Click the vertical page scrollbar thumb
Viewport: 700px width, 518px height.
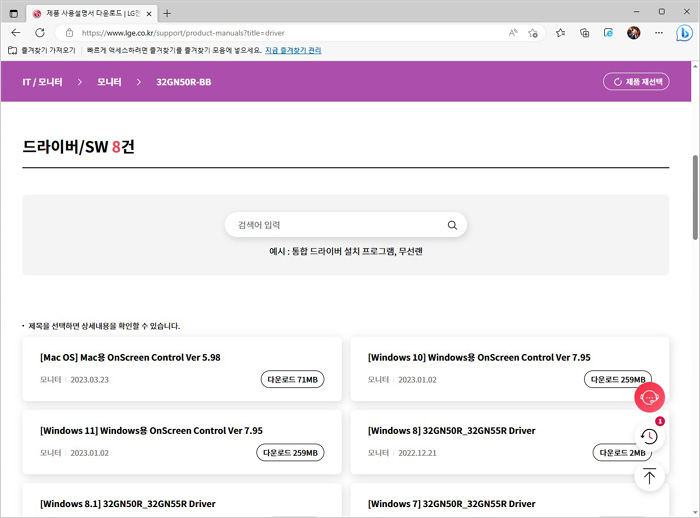[x=695, y=197]
